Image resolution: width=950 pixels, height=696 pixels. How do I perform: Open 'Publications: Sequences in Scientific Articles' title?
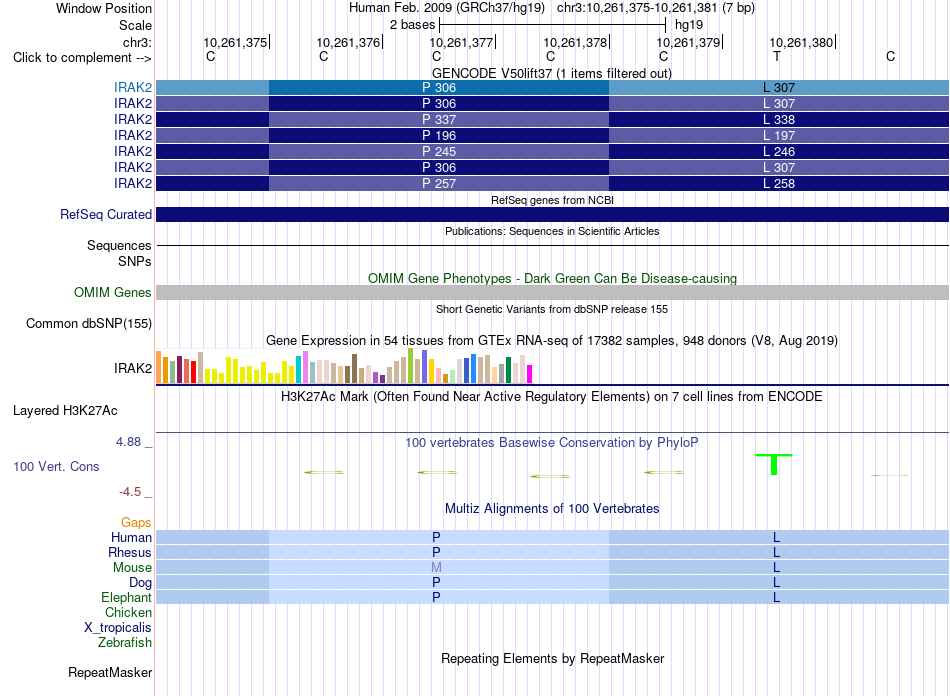552,231
